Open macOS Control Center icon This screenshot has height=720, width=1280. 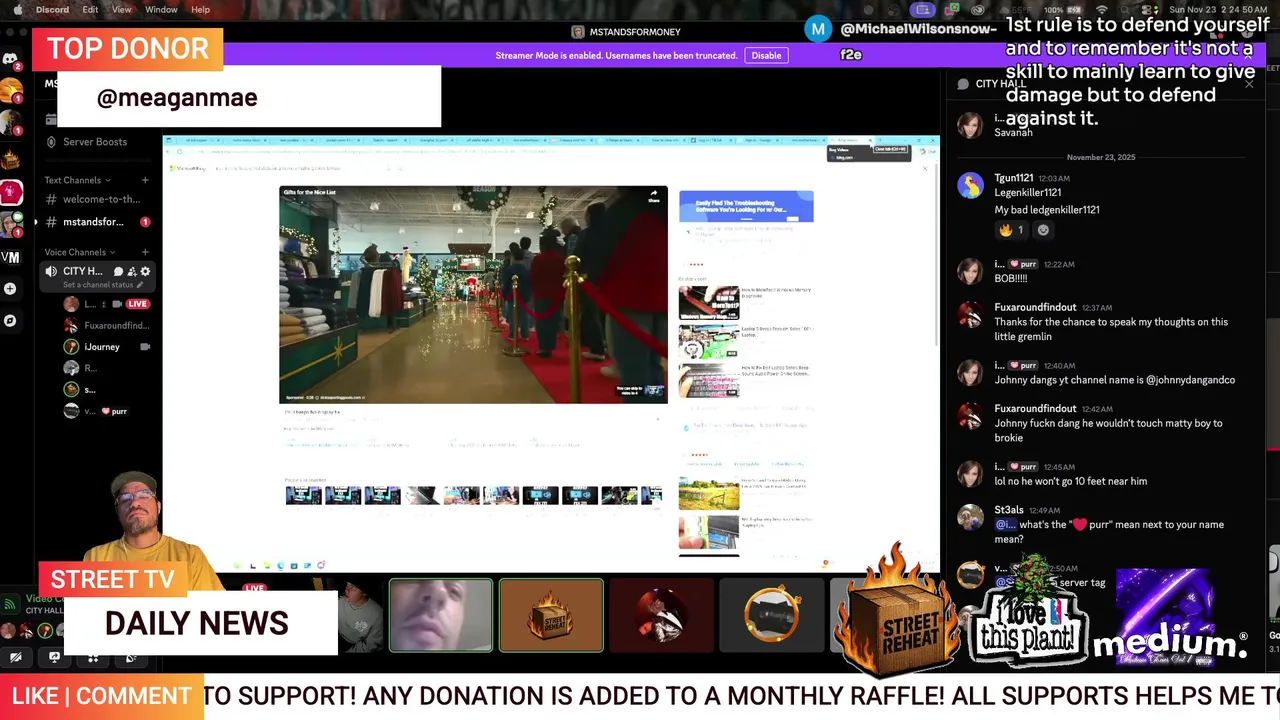pos(1149,10)
